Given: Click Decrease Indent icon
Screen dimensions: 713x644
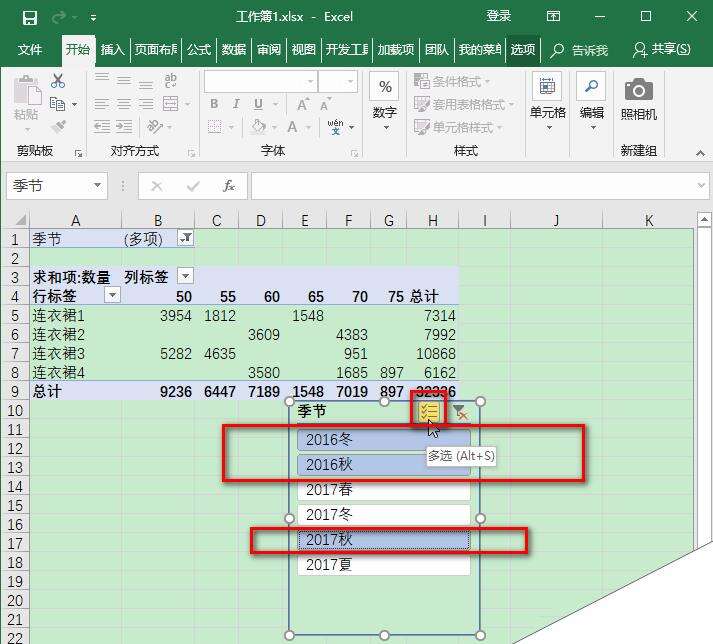Looking at the screenshot, I should tap(101, 126).
